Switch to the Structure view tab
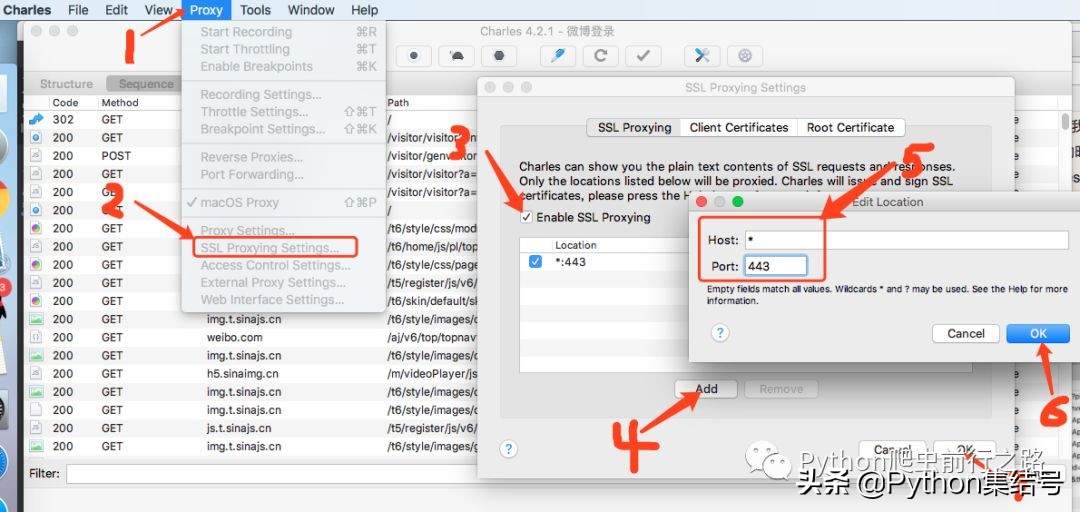Screen dimensions: 1080x512 click(x=66, y=84)
